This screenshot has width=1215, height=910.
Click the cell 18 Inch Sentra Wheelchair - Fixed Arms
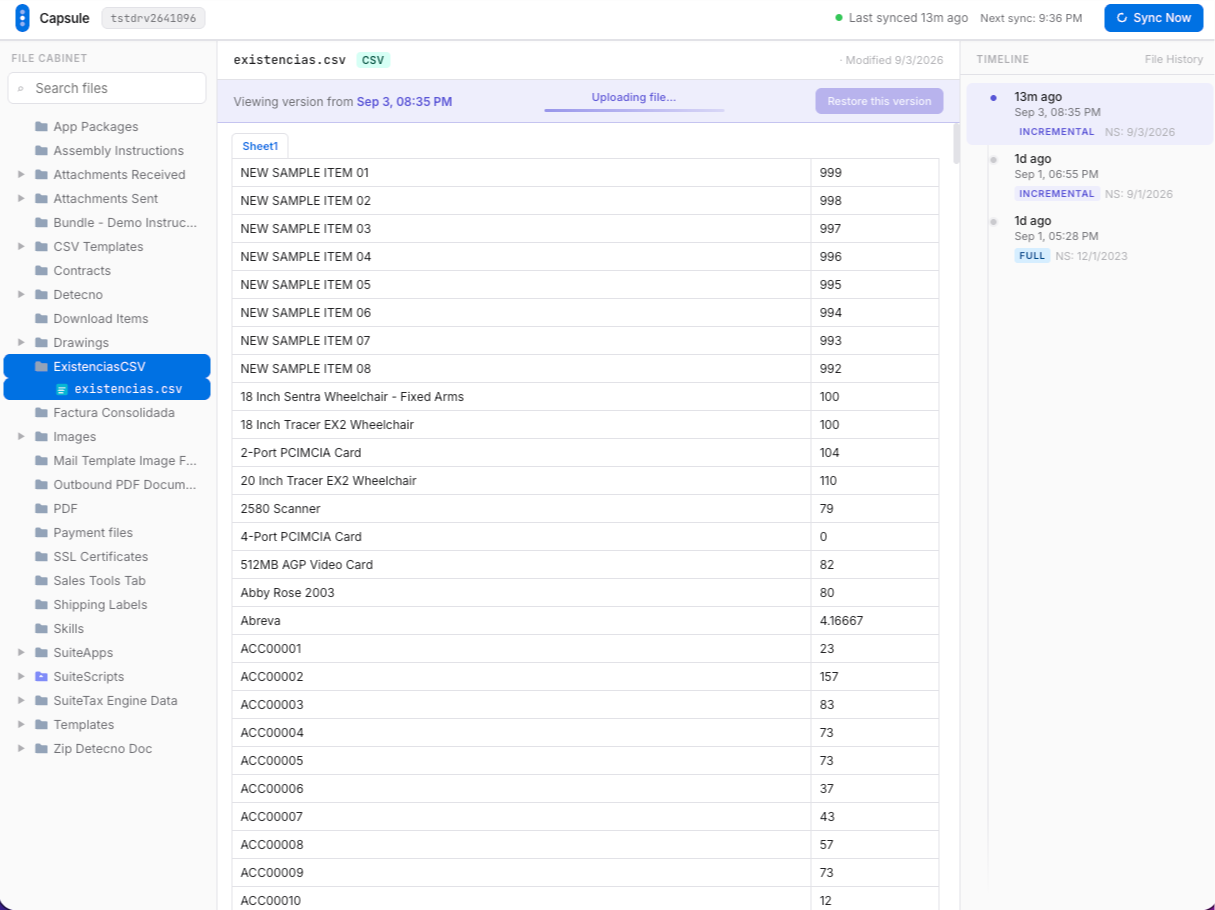click(521, 397)
